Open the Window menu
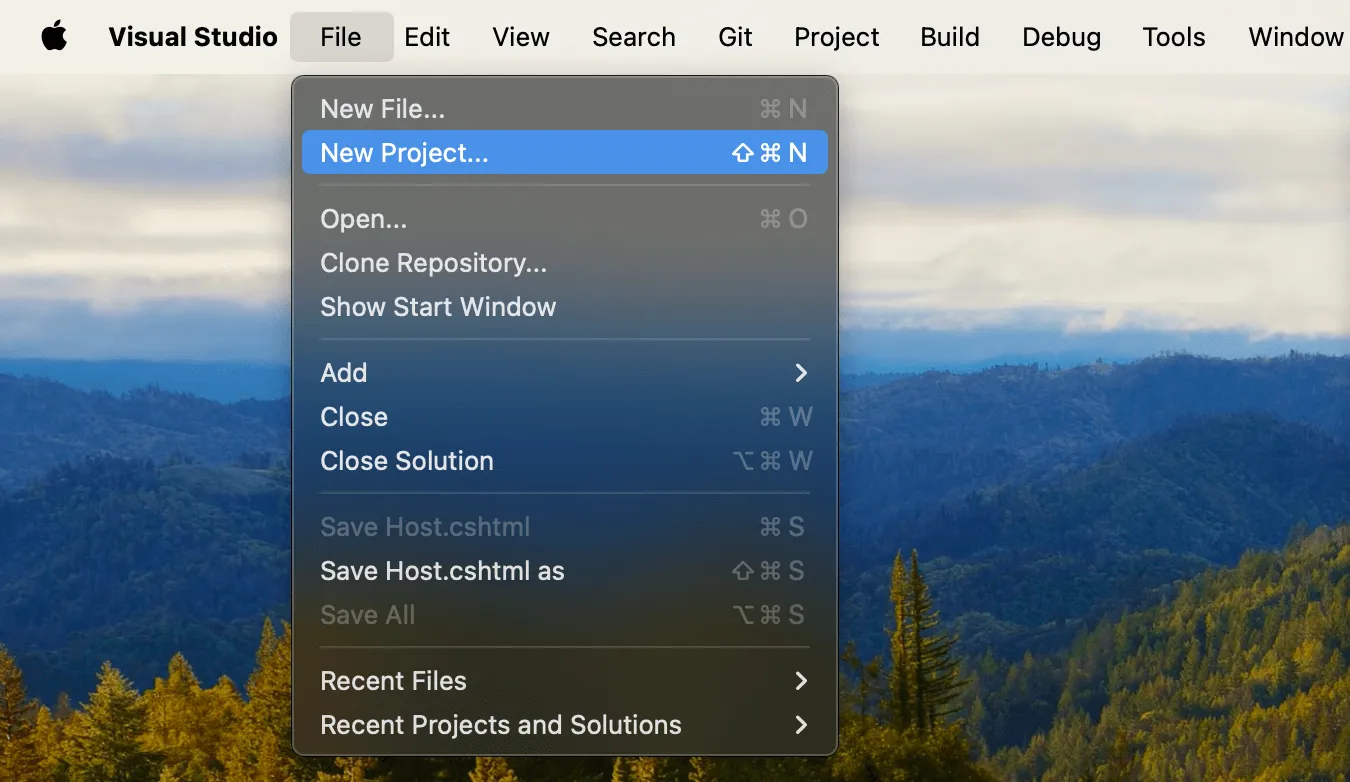This screenshot has height=782, width=1350. click(x=1296, y=36)
